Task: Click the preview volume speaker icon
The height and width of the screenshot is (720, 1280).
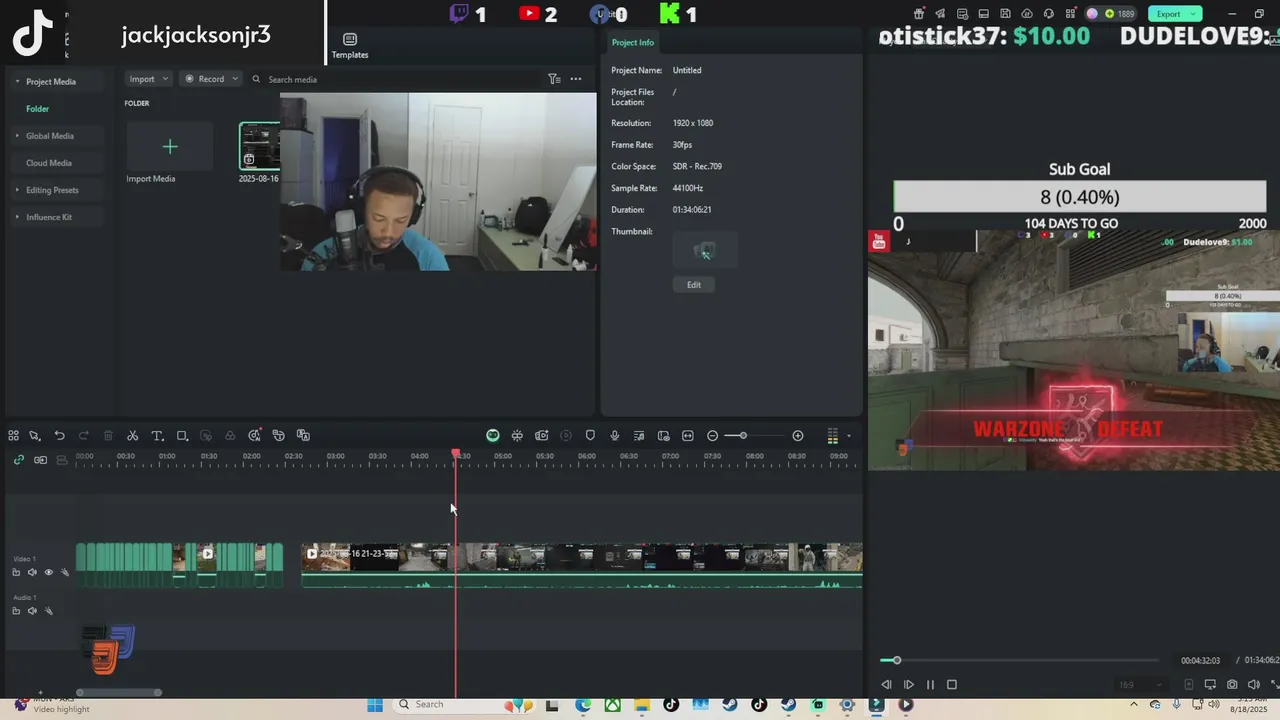Action: coord(1254,685)
